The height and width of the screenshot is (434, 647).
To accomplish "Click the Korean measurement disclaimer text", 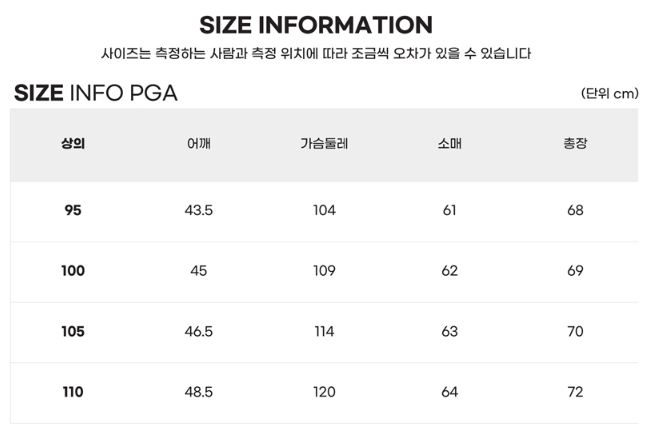I will pyautogui.click(x=316, y=54).
